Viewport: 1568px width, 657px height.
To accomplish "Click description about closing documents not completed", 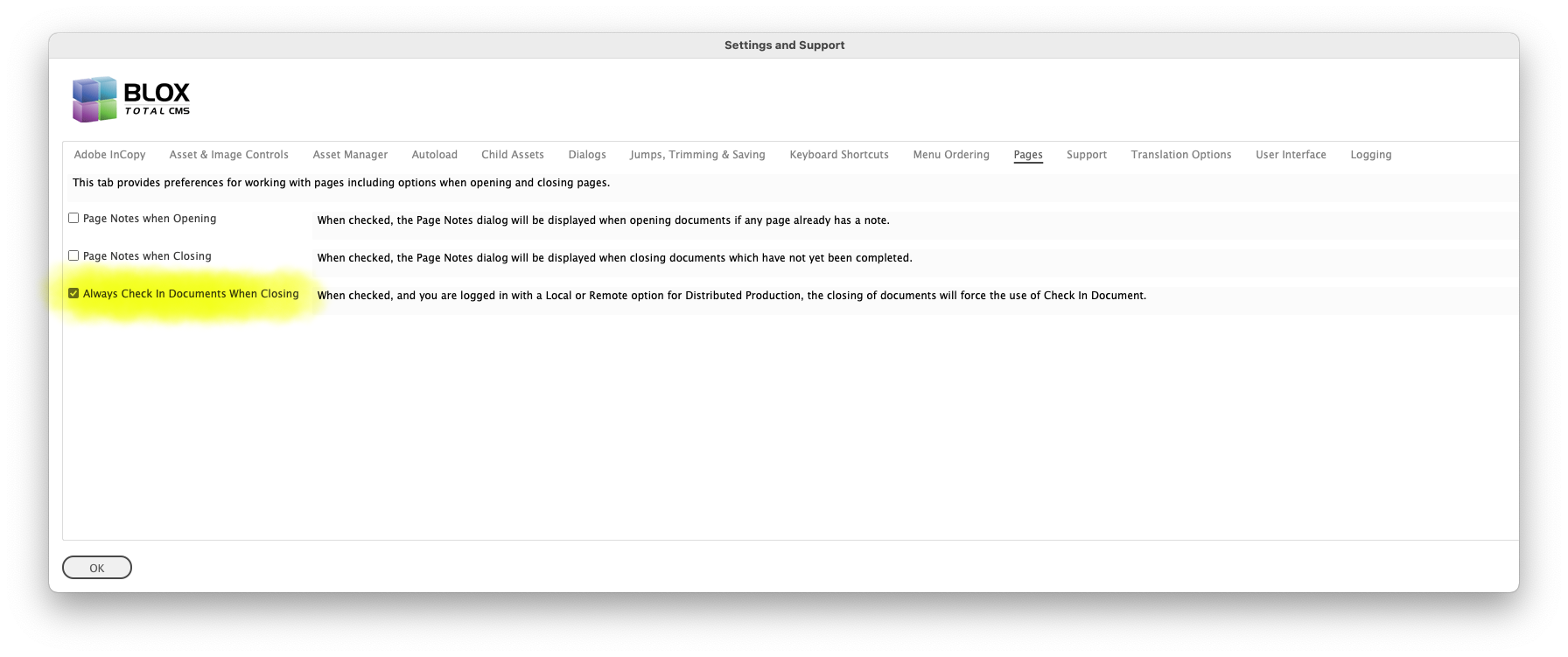I will [614, 258].
